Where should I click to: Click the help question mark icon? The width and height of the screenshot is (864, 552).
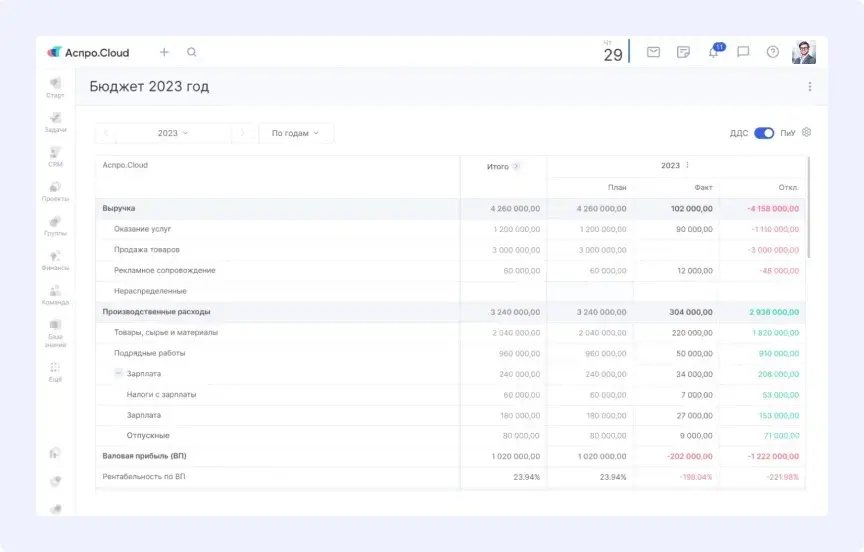click(772, 52)
